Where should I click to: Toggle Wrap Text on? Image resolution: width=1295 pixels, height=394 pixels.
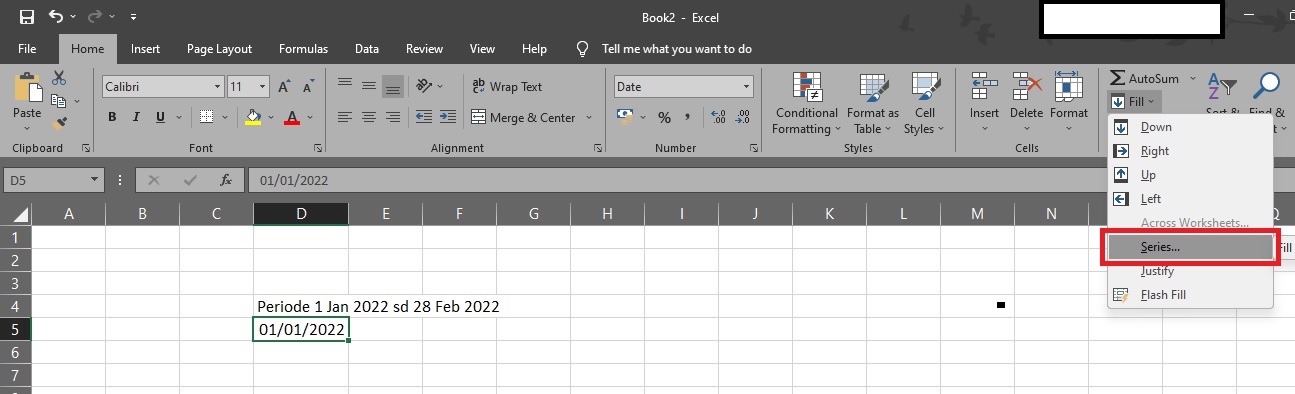507,87
